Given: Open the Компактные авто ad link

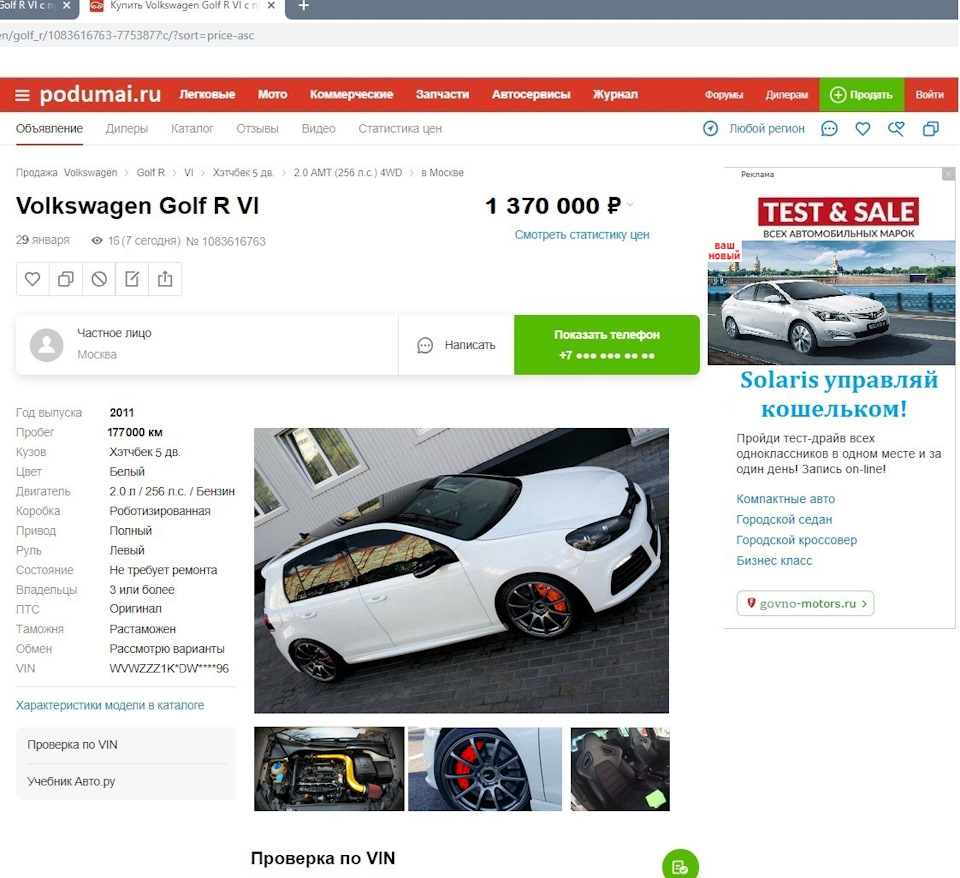Looking at the screenshot, I should click(x=786, y=499).
